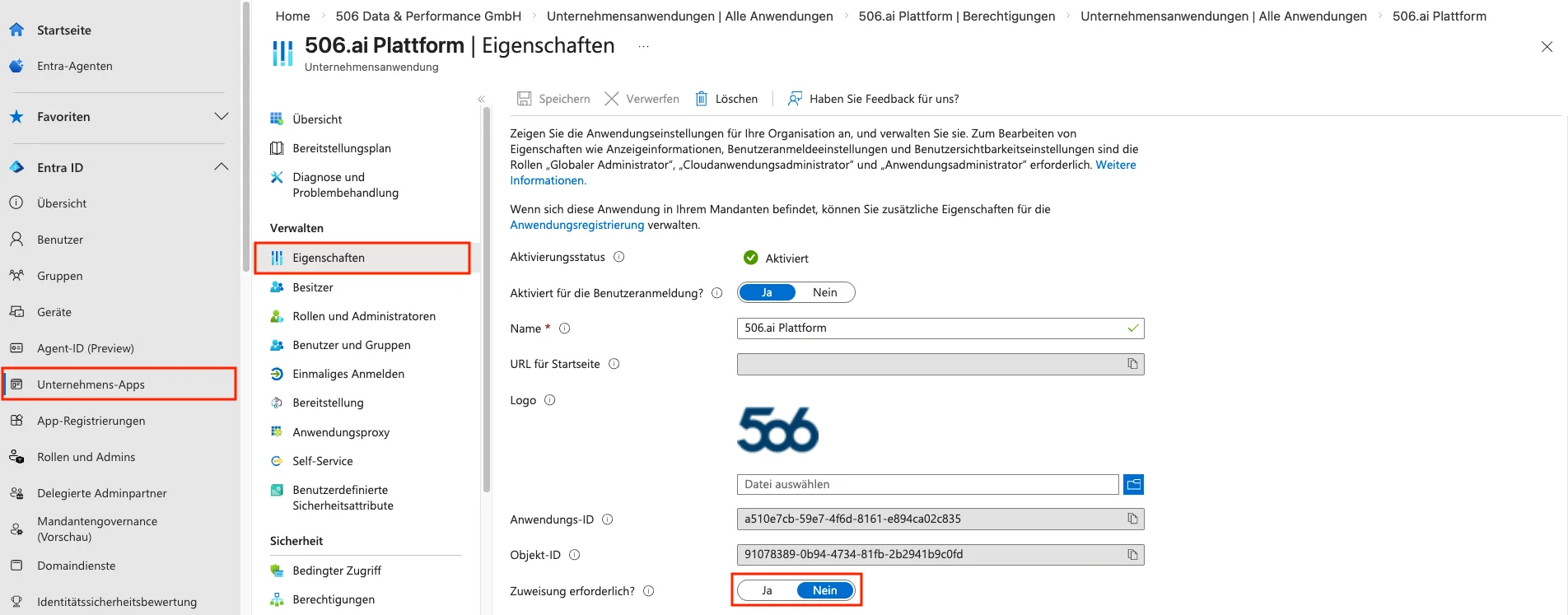Screen dimensions: 1568x615
Task: Click the Speichern save button
Action: (x=553, y=99)
